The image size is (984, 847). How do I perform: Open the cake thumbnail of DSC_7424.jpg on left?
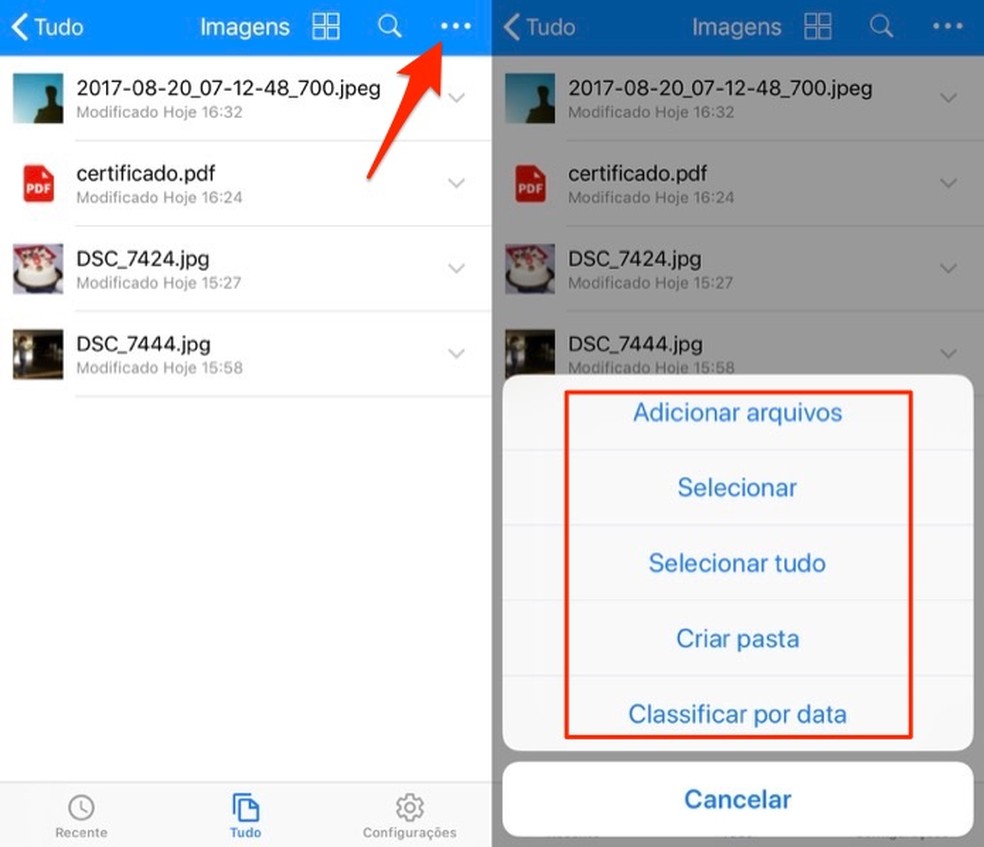tap(38, 269)
